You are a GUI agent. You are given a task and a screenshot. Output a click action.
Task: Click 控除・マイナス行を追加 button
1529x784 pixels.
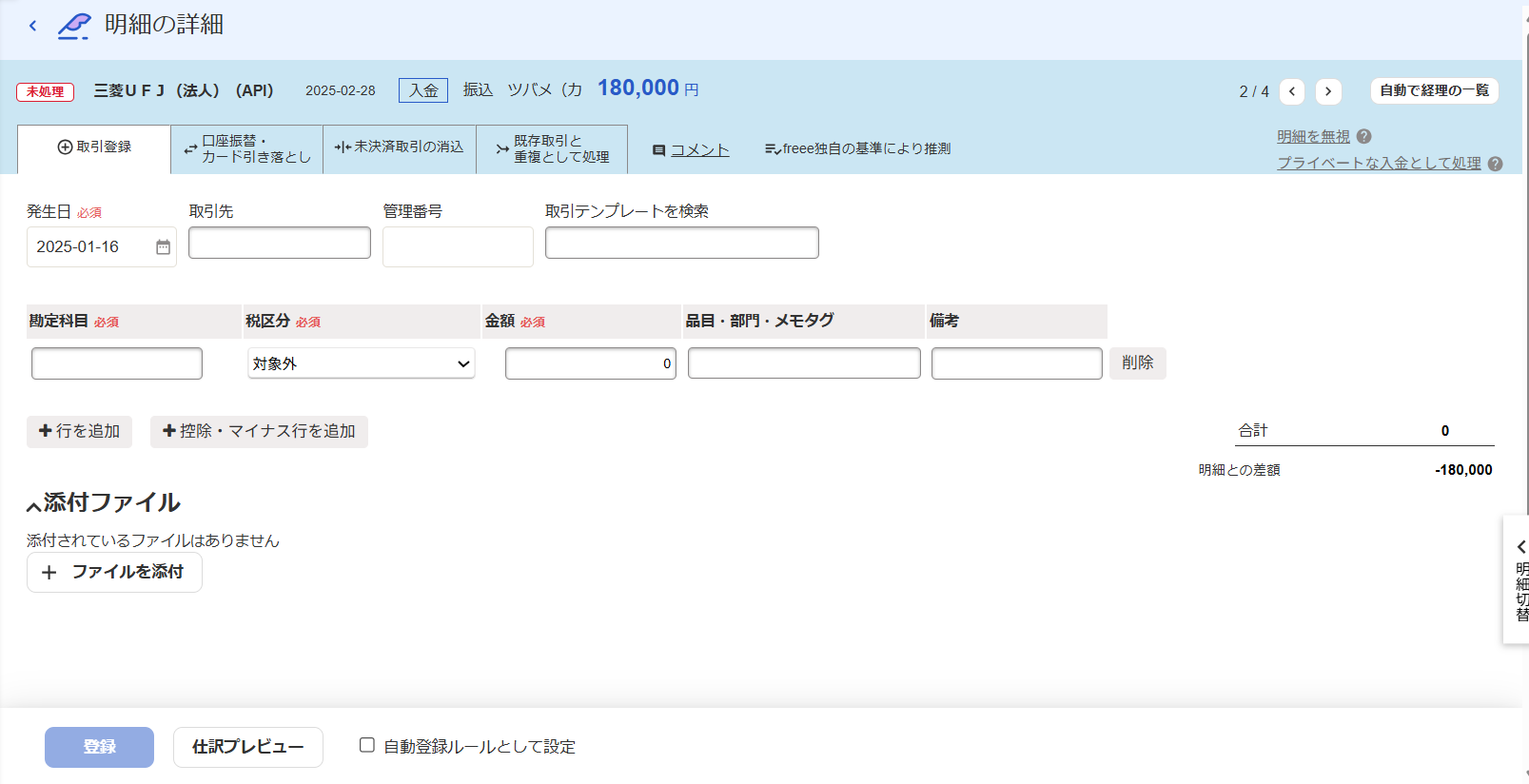[259, 431]
